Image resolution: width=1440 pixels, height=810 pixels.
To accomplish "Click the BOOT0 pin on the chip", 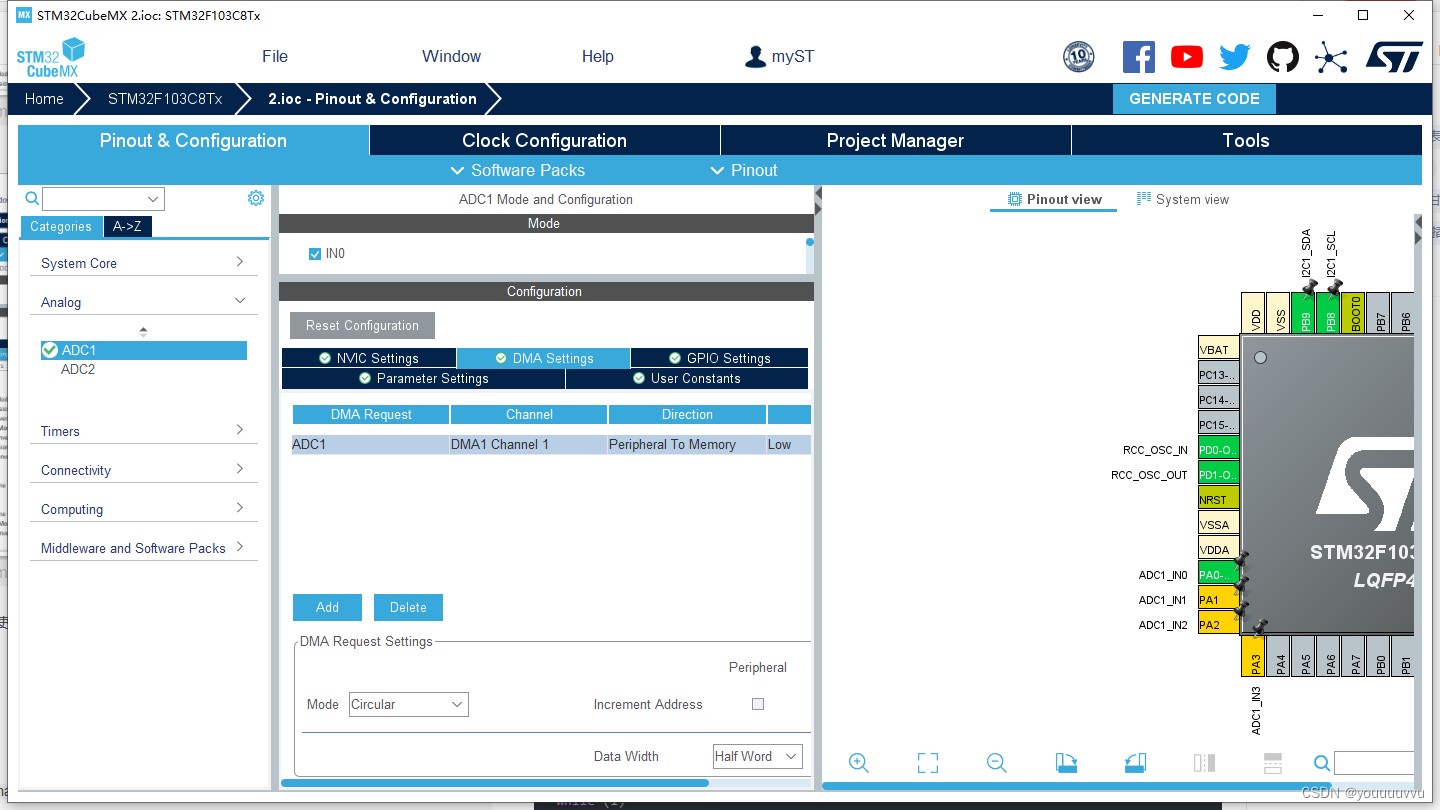I will tap(1354, 312).
